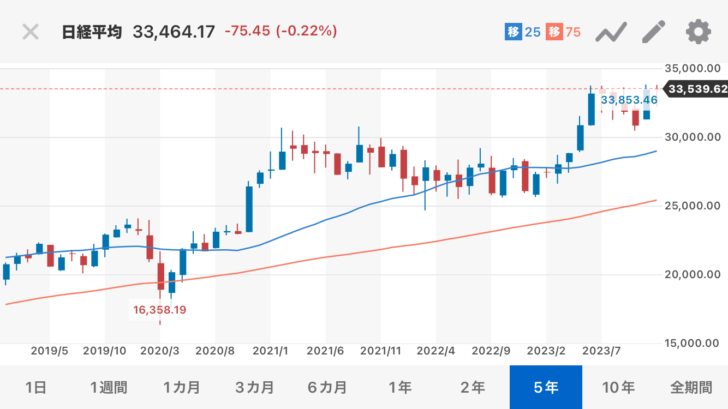Display the 2年 chart range
The width and height of the screenshot is (728, 409).
click(472, 387)
